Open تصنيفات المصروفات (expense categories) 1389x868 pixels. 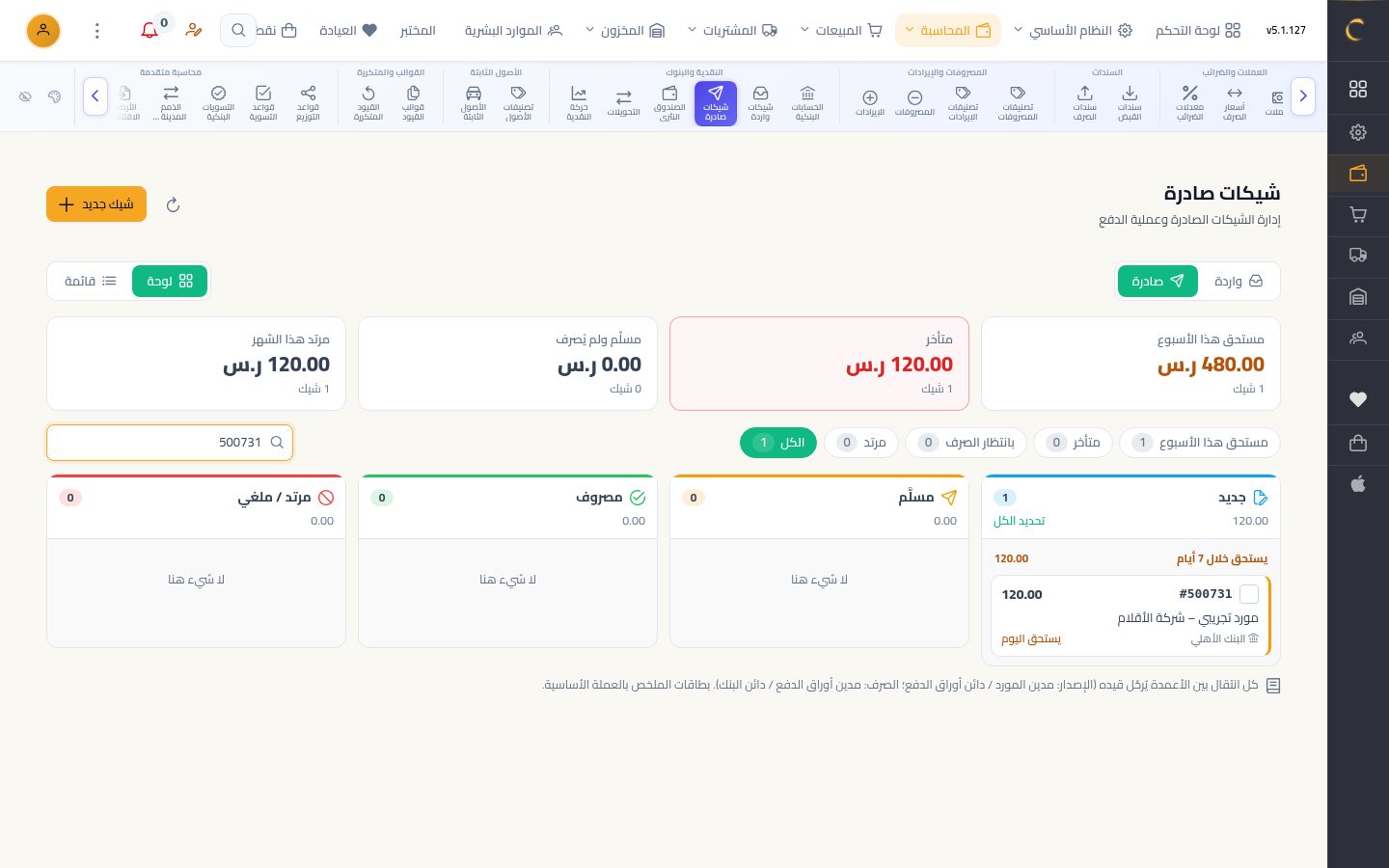point(1018,103)
